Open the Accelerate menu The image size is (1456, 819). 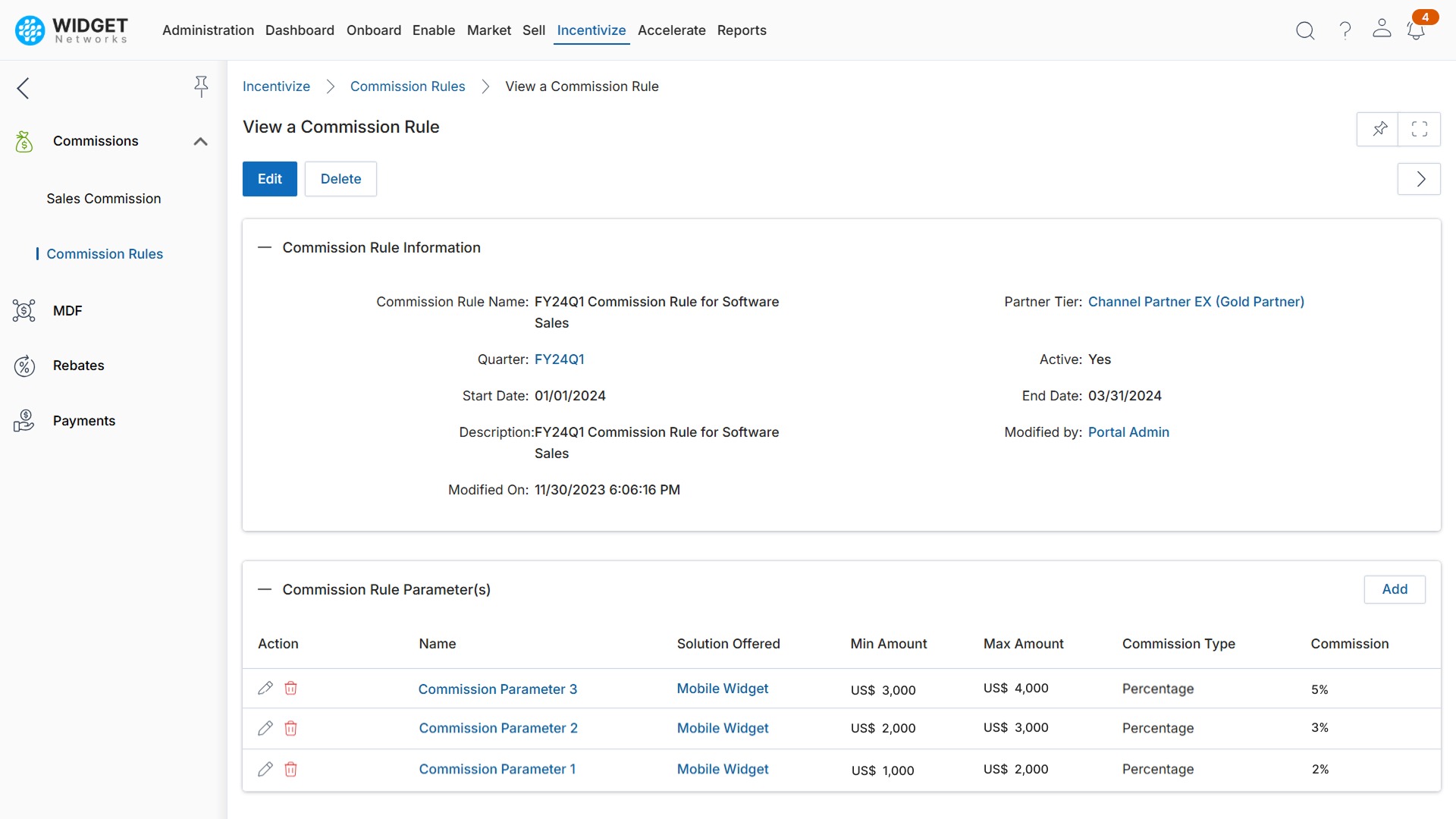coord(671,30)
